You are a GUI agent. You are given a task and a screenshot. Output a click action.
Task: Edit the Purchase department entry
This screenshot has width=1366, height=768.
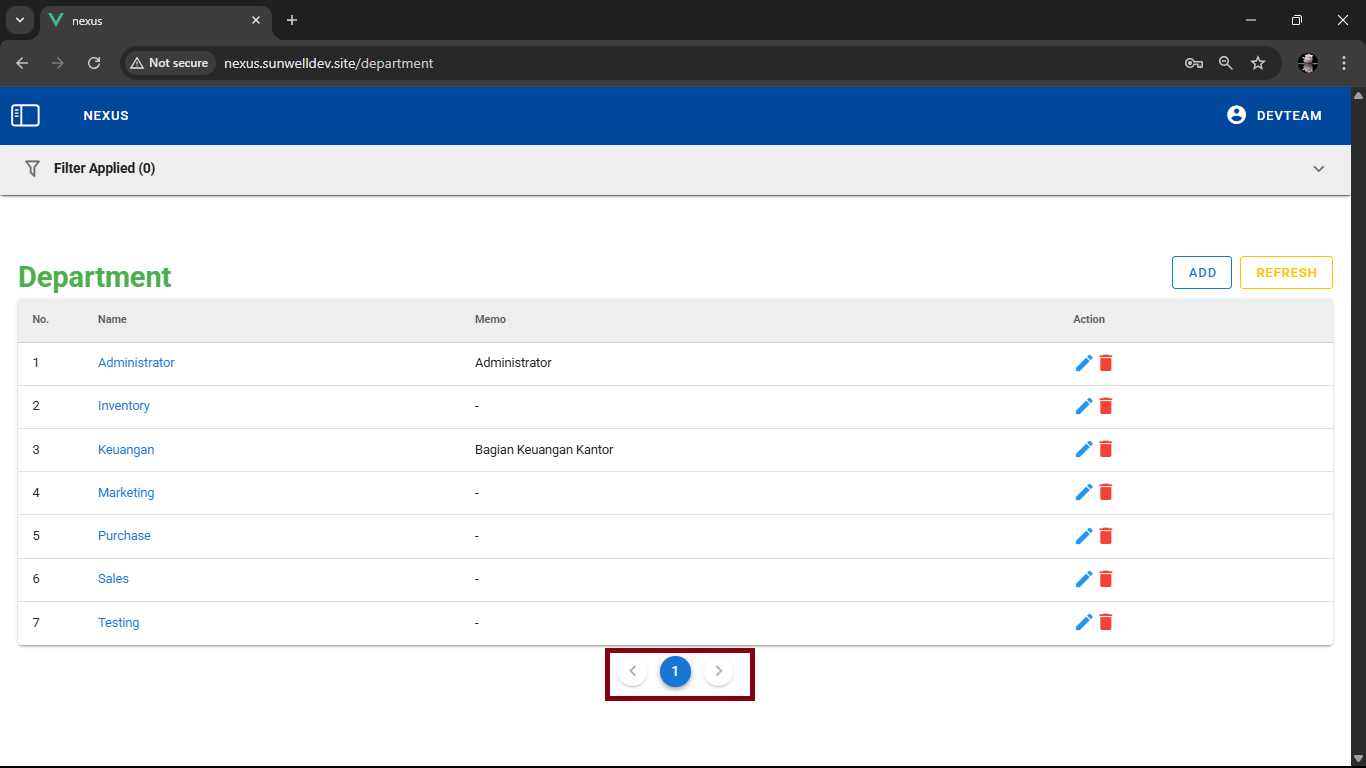click(1083, 536)
